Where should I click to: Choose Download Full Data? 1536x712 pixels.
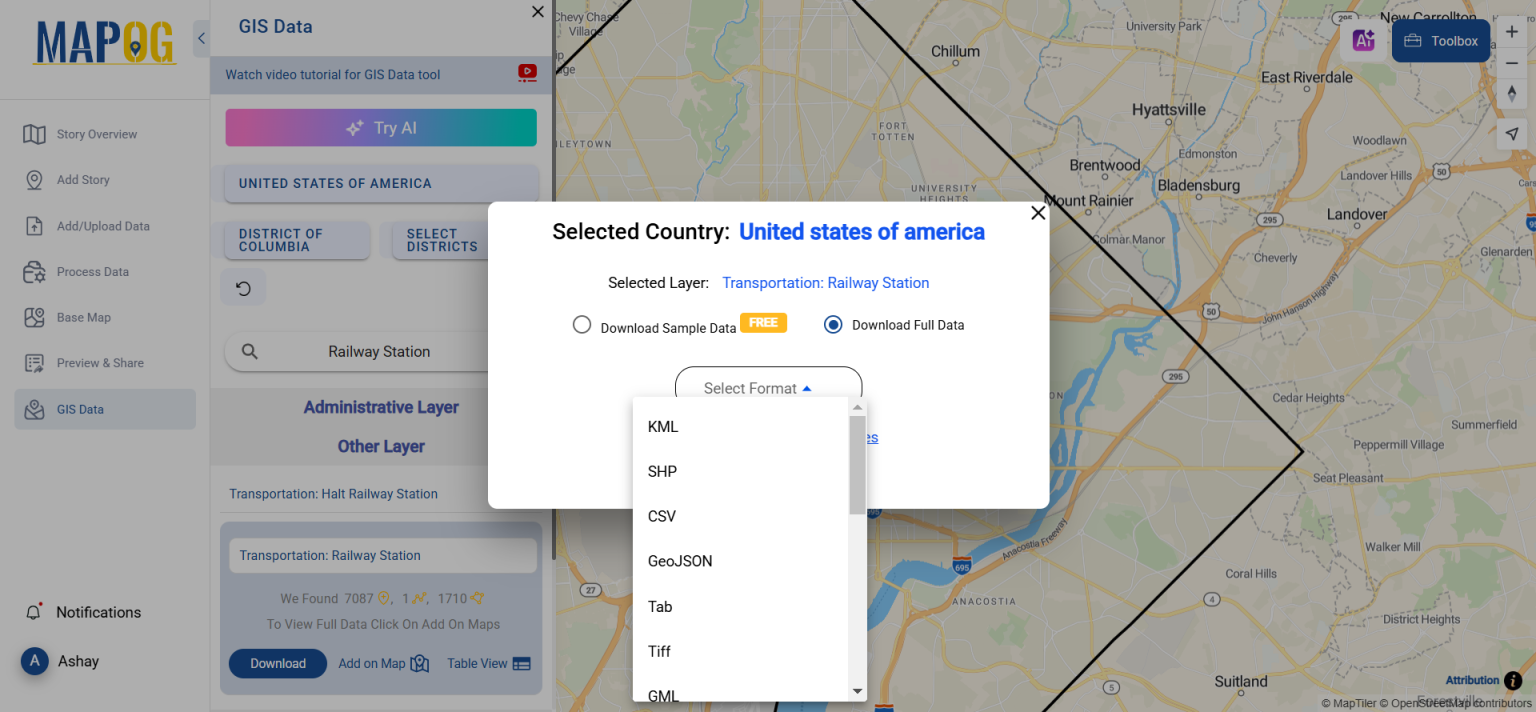[833, 324]
